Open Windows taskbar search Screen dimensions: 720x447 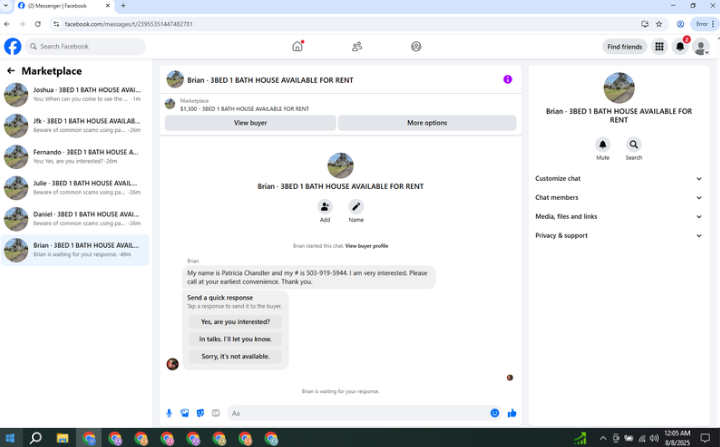click(x=36, y=438)
